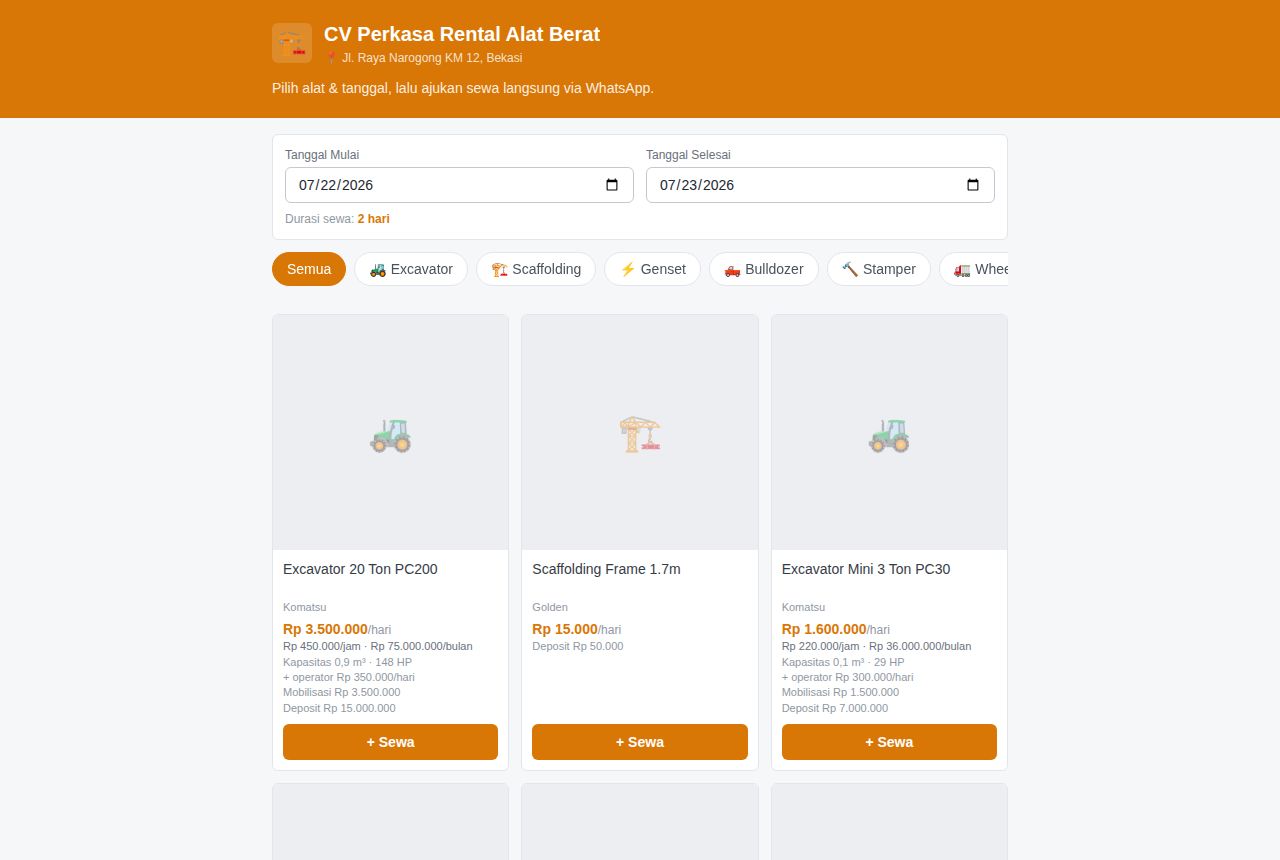Image resolution: width=1280 pixels, height=860 pixels.
Task: Filter by Excavator category
Action: [x=411, y=269]
